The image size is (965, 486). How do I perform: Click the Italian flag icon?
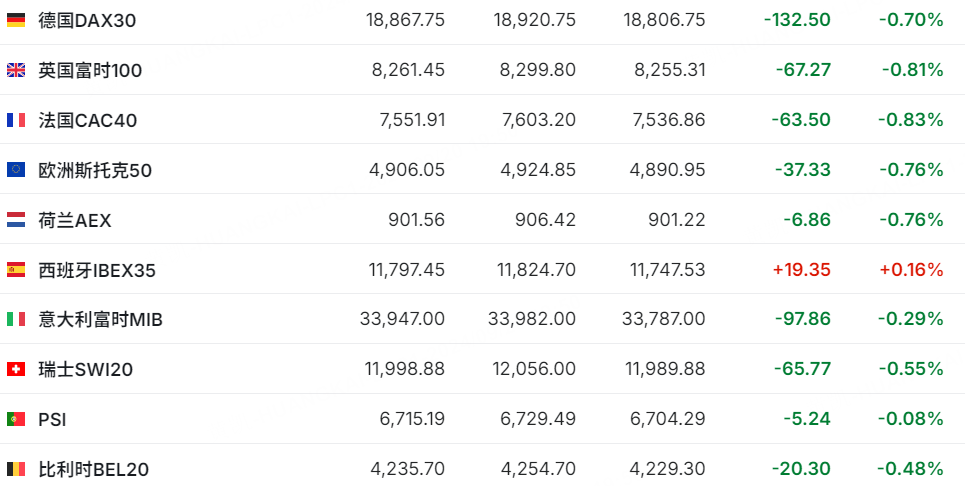click(16, 319)
